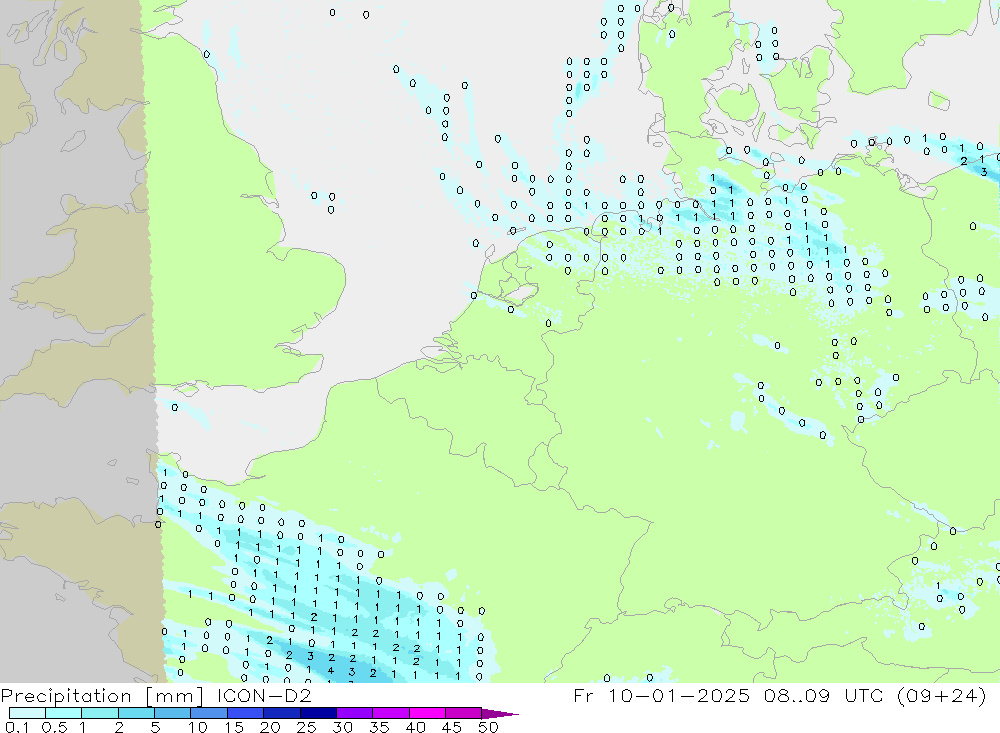The height and width of the screenshot is (733, 1000).
Task: Click the date text "Fr 10-01-2025"
Action: click(x=661, y=695)
